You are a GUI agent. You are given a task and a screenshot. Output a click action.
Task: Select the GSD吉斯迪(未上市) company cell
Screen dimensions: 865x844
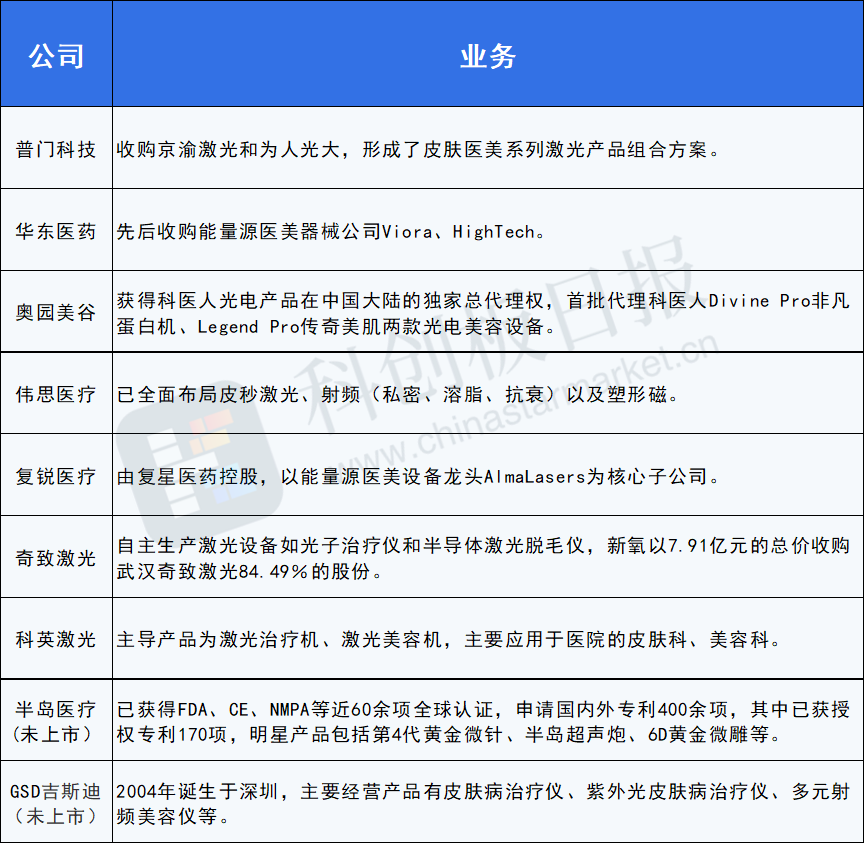(x=56, y=802)
